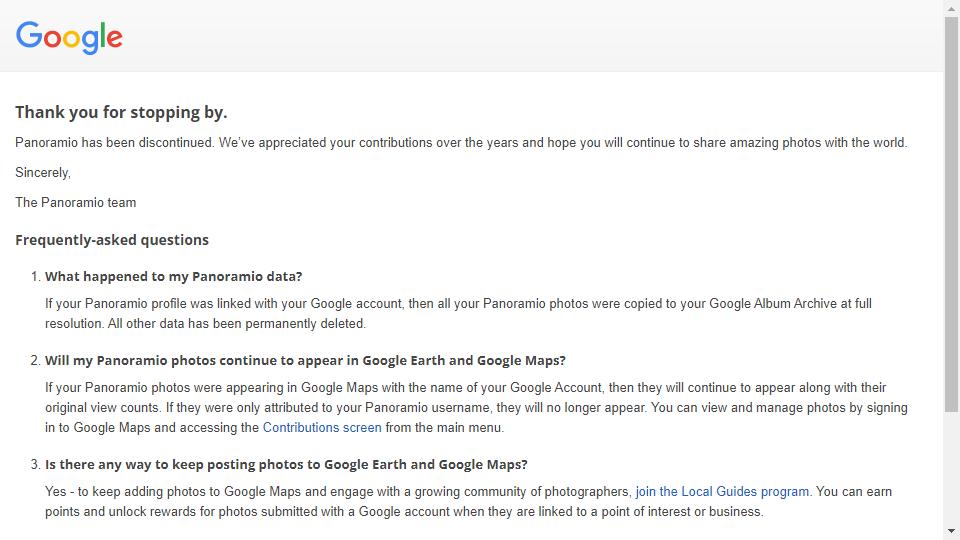Select the Frequently-asked questions heading
This screenshot has width=960, height=540.
pyautogui.click(x=112, y=240)
